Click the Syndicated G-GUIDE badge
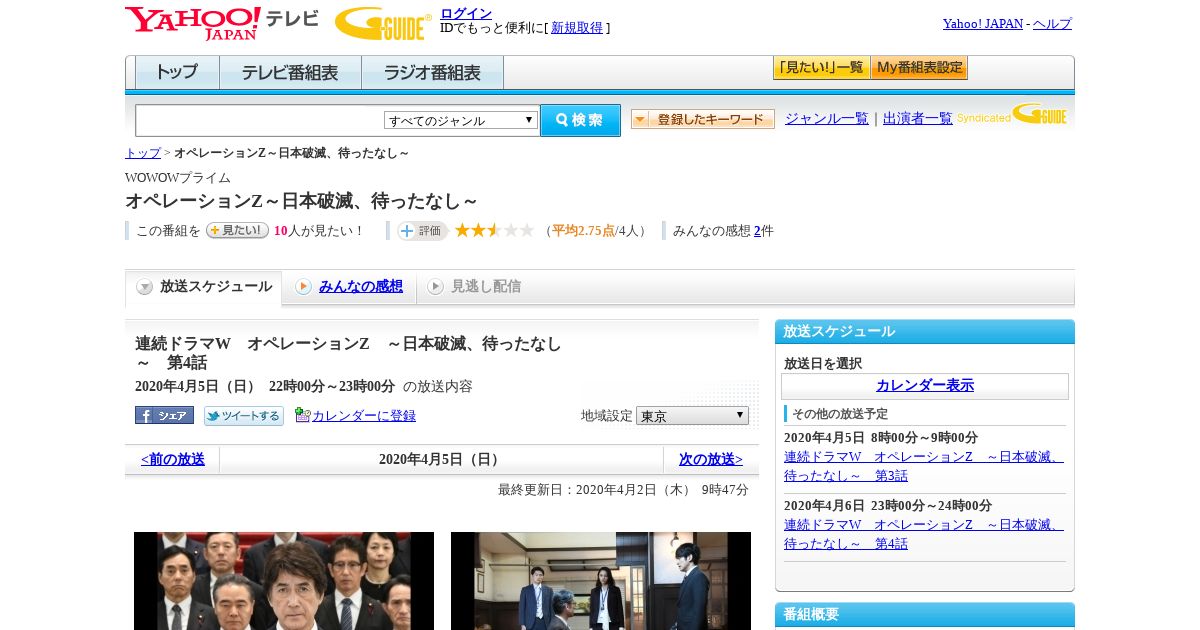 (1011, 115)
